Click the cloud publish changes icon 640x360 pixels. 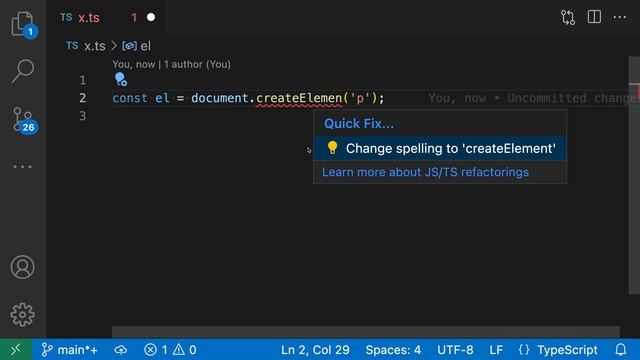pyautogui.click(x=120, y=350)
